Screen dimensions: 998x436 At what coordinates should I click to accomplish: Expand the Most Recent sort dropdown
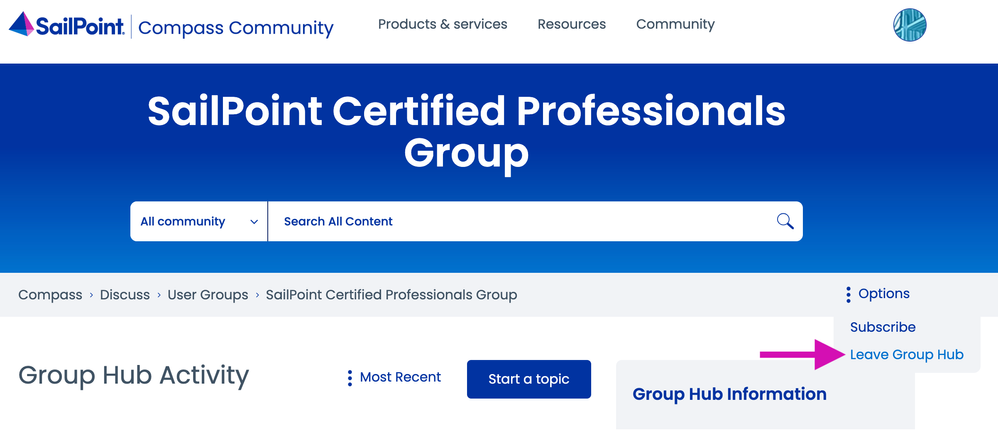(x=393, y=378)
